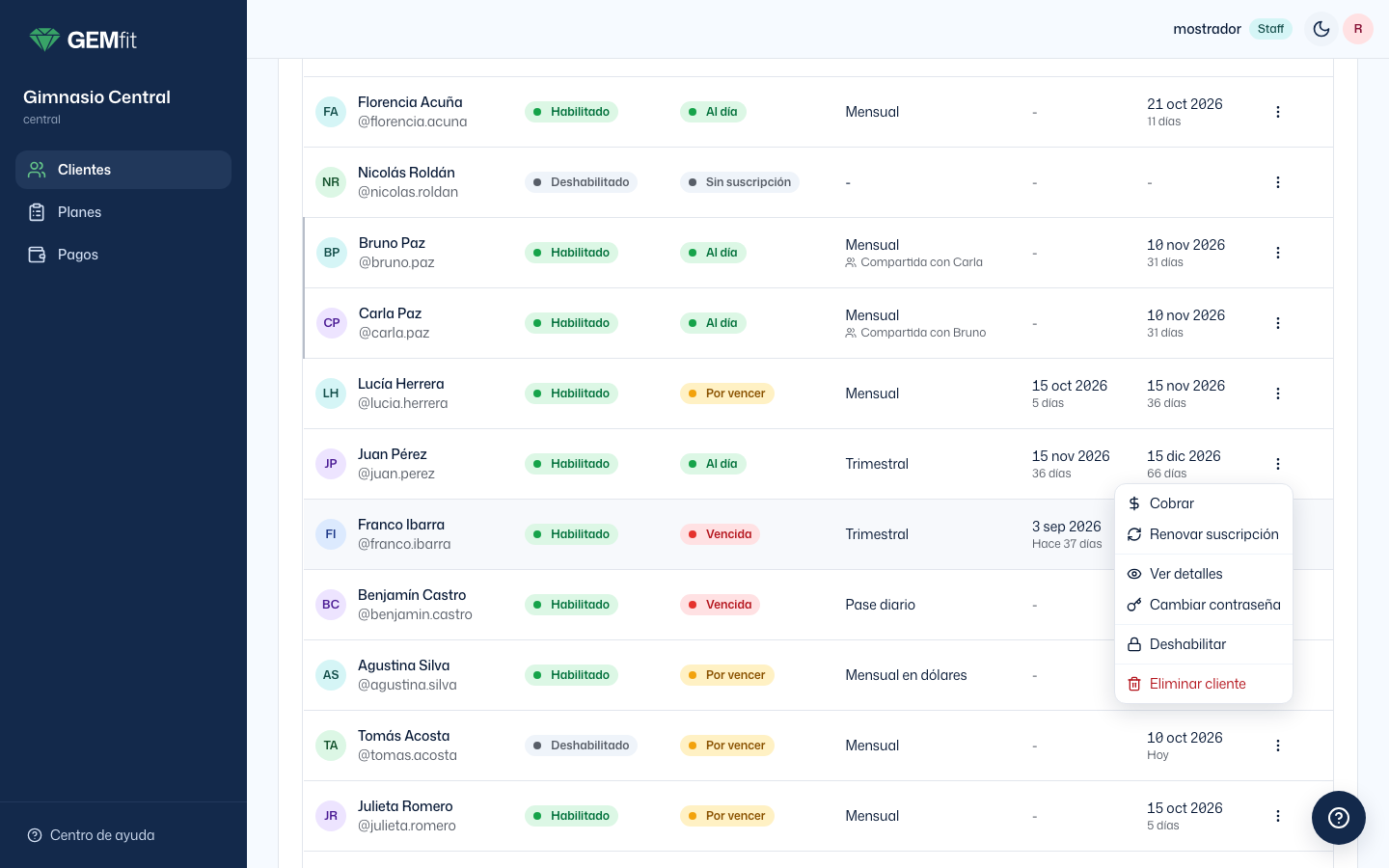The image size is (1389, 868).
Task: Open actions menu for Nicolás Roldán
Action: pos(1278,182)
